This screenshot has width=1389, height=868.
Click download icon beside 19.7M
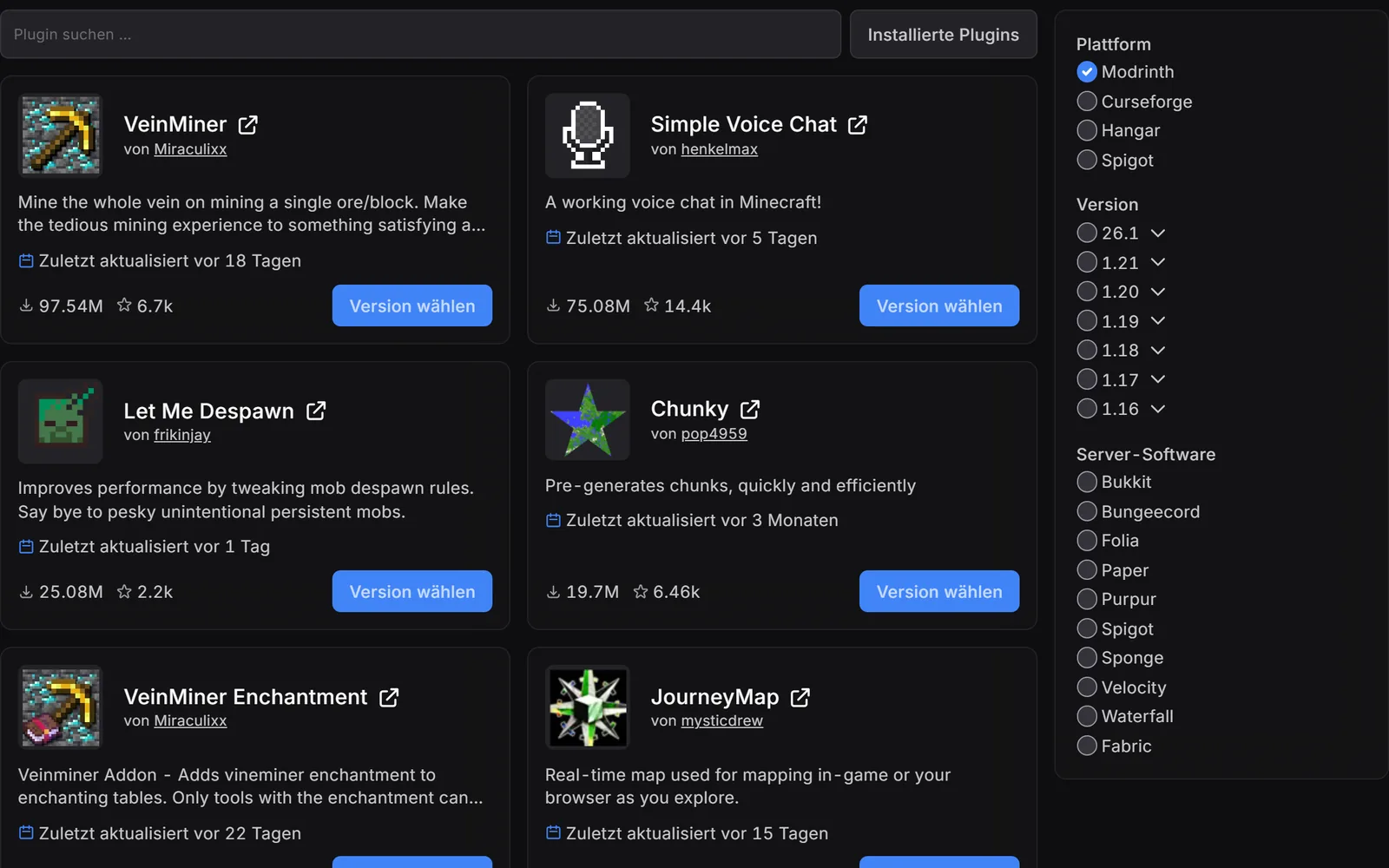[x=553, y=592]
